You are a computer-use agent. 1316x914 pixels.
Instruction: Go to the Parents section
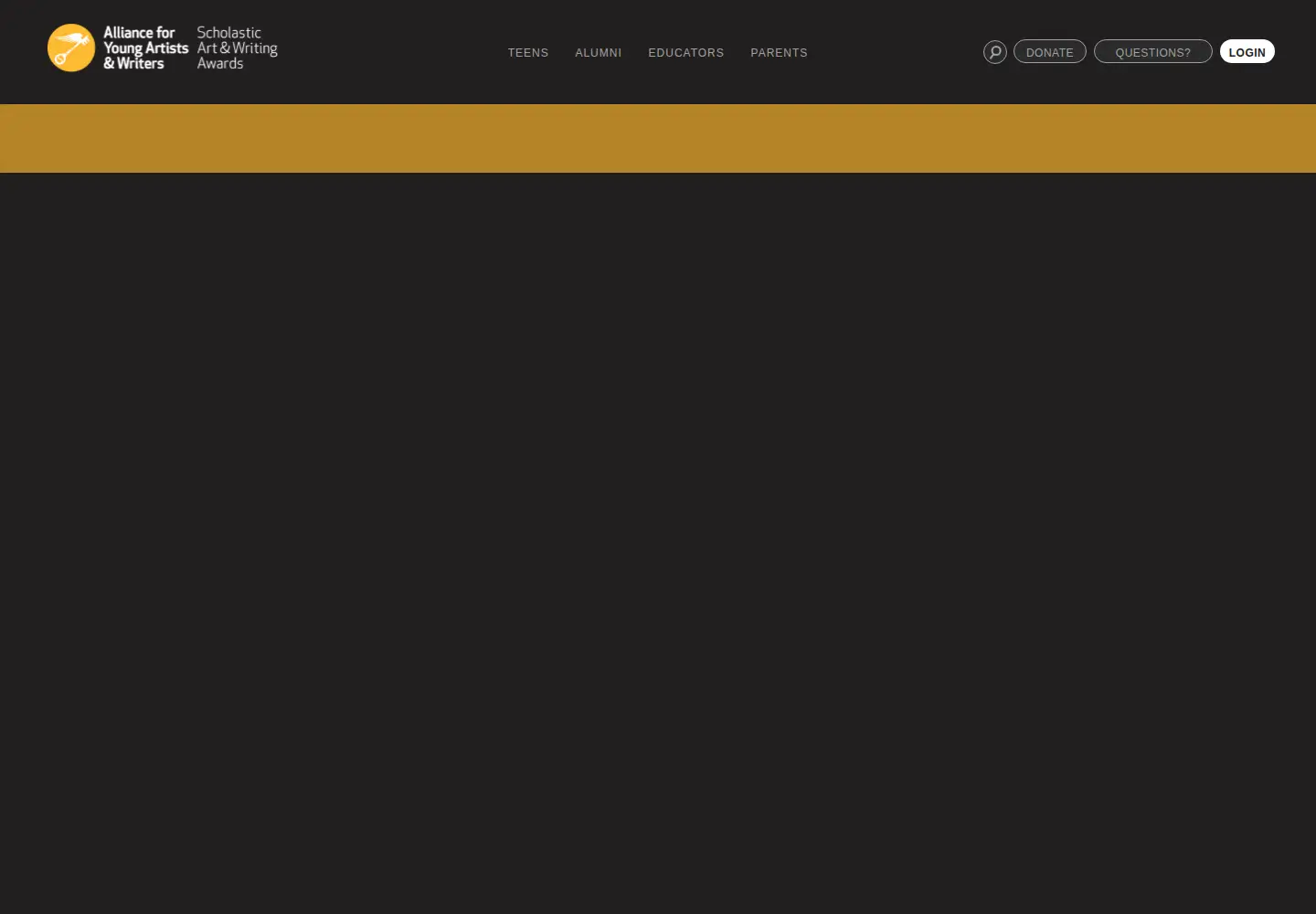pyautogui.click(x=780, y=53)
